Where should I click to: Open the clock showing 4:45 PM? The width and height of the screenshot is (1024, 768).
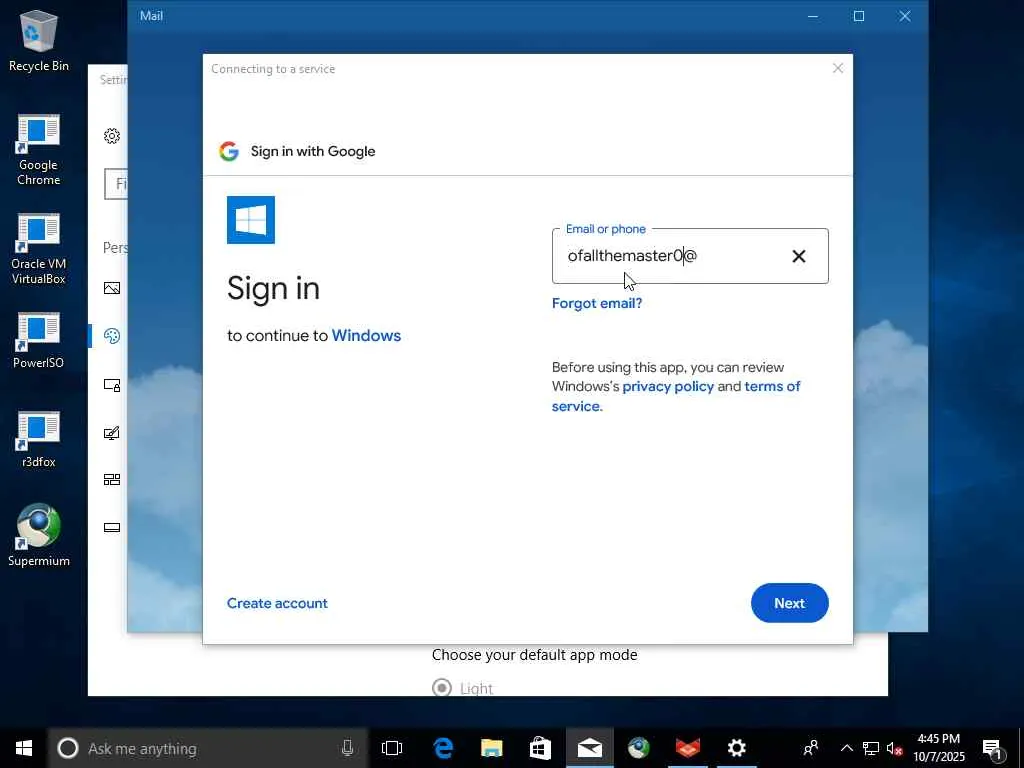[938, 748]
